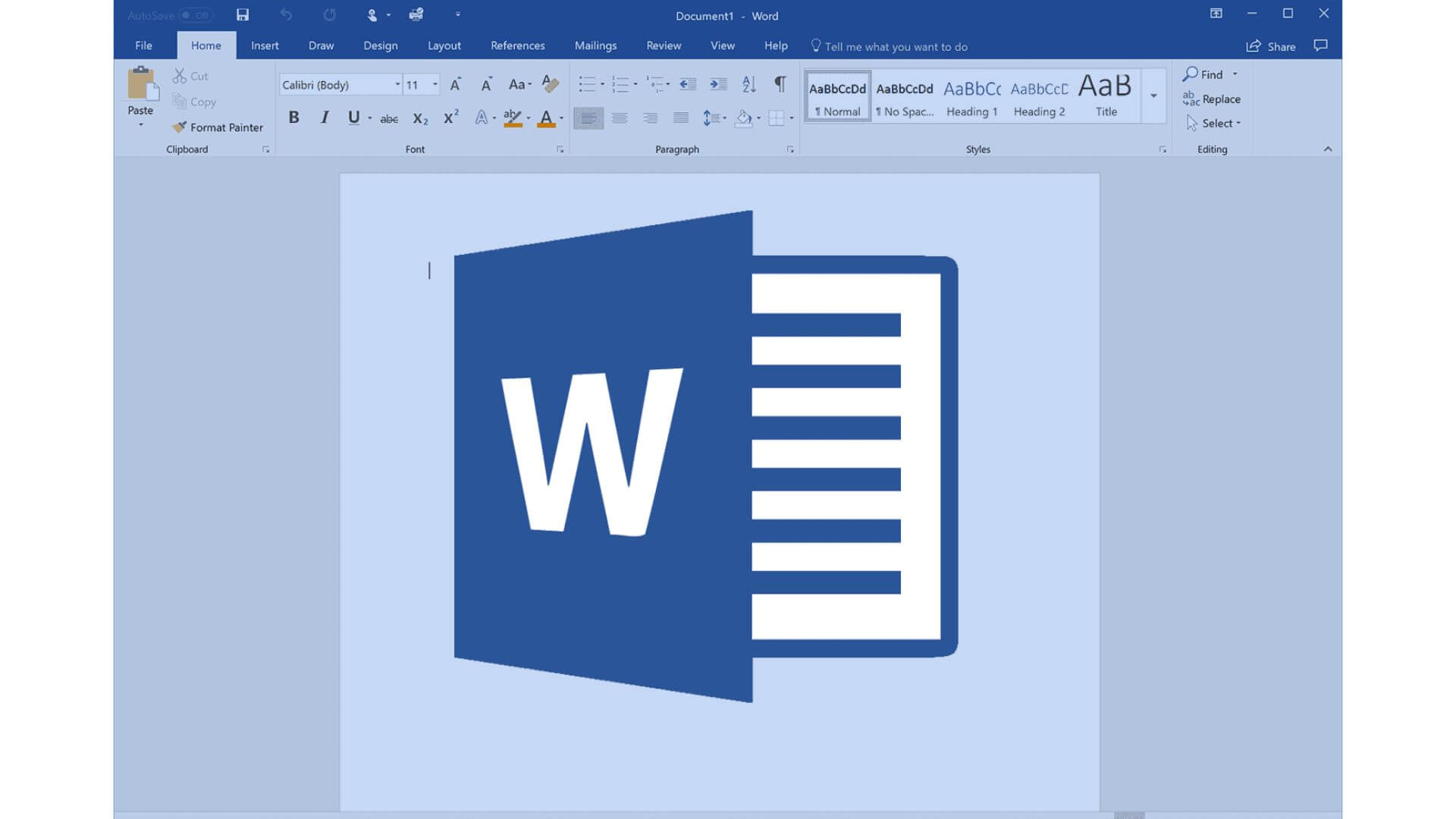Image resolution: width=1456 pixels, height=819 pixels.
Task: Click the Tell me what you want to do box
Action: 889,46
